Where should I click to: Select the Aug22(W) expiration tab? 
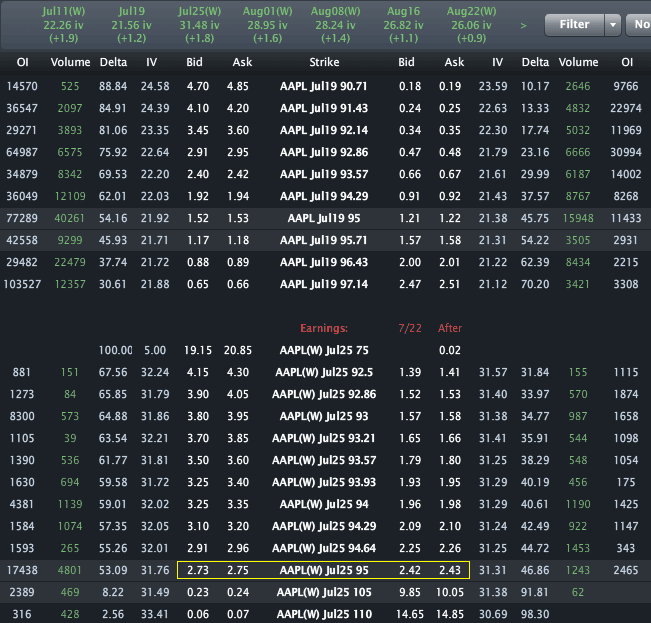coord(471,25)
